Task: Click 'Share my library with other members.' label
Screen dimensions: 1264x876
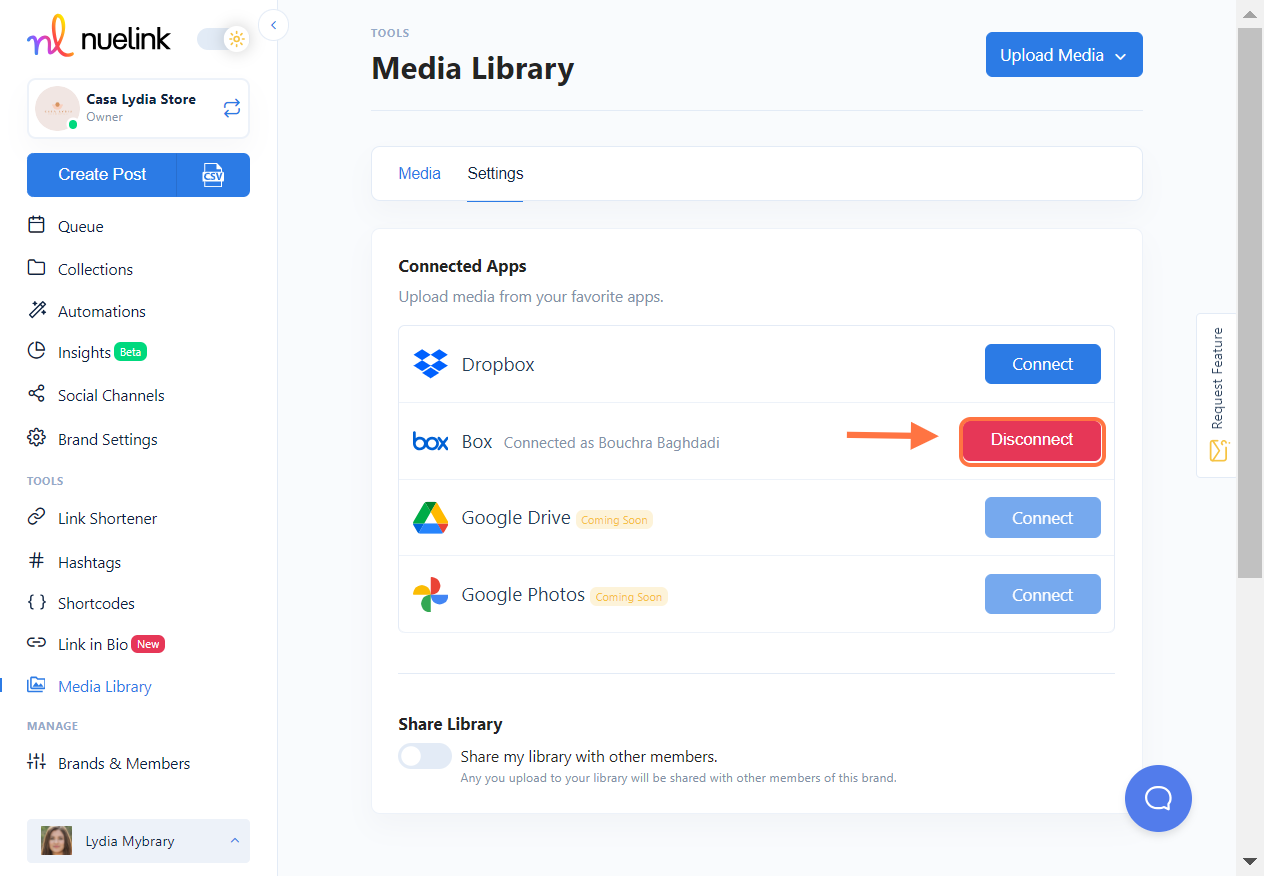Action: 589,756
